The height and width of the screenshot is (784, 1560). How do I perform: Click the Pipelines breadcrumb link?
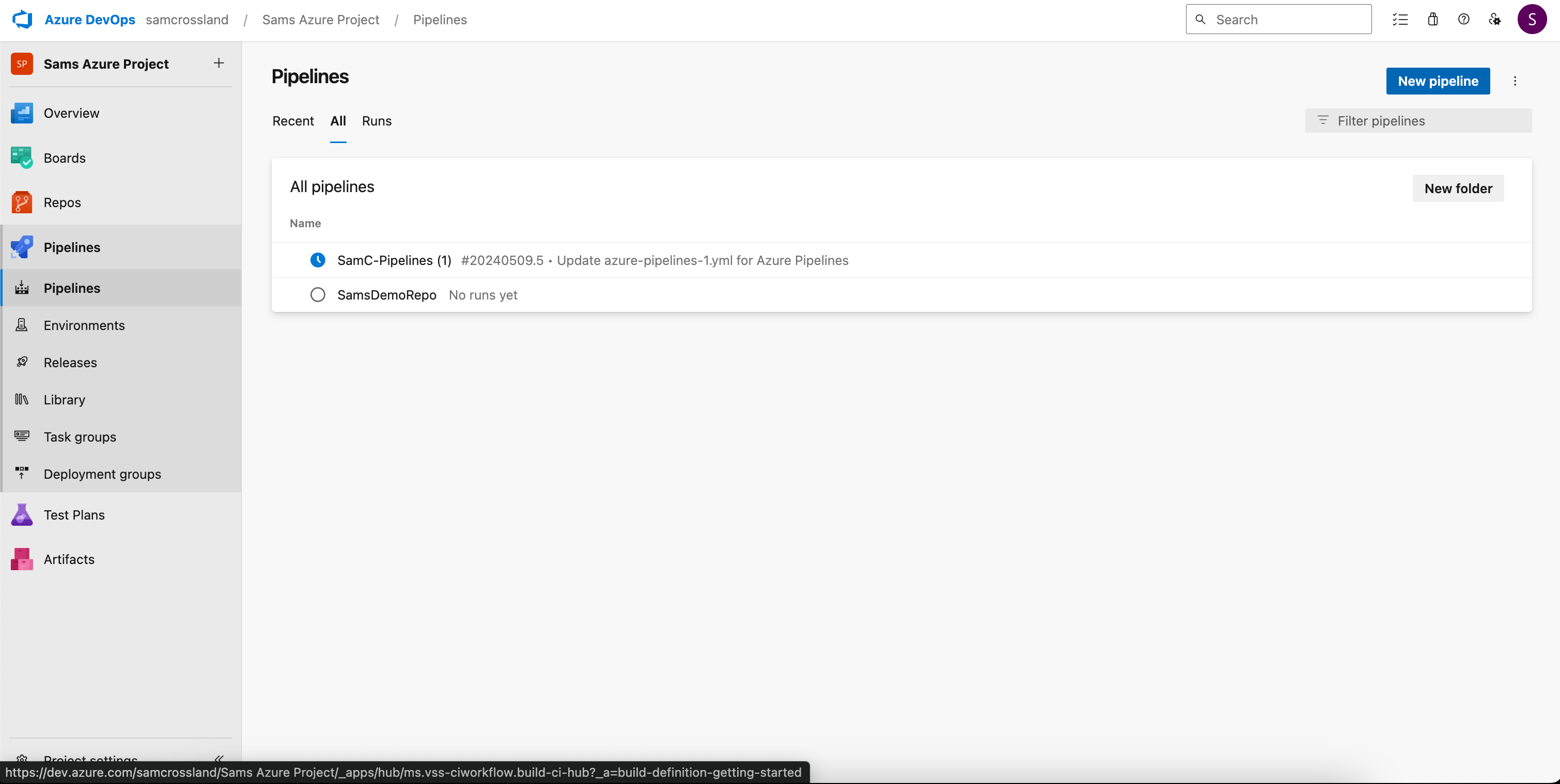[x=440, y=20]
